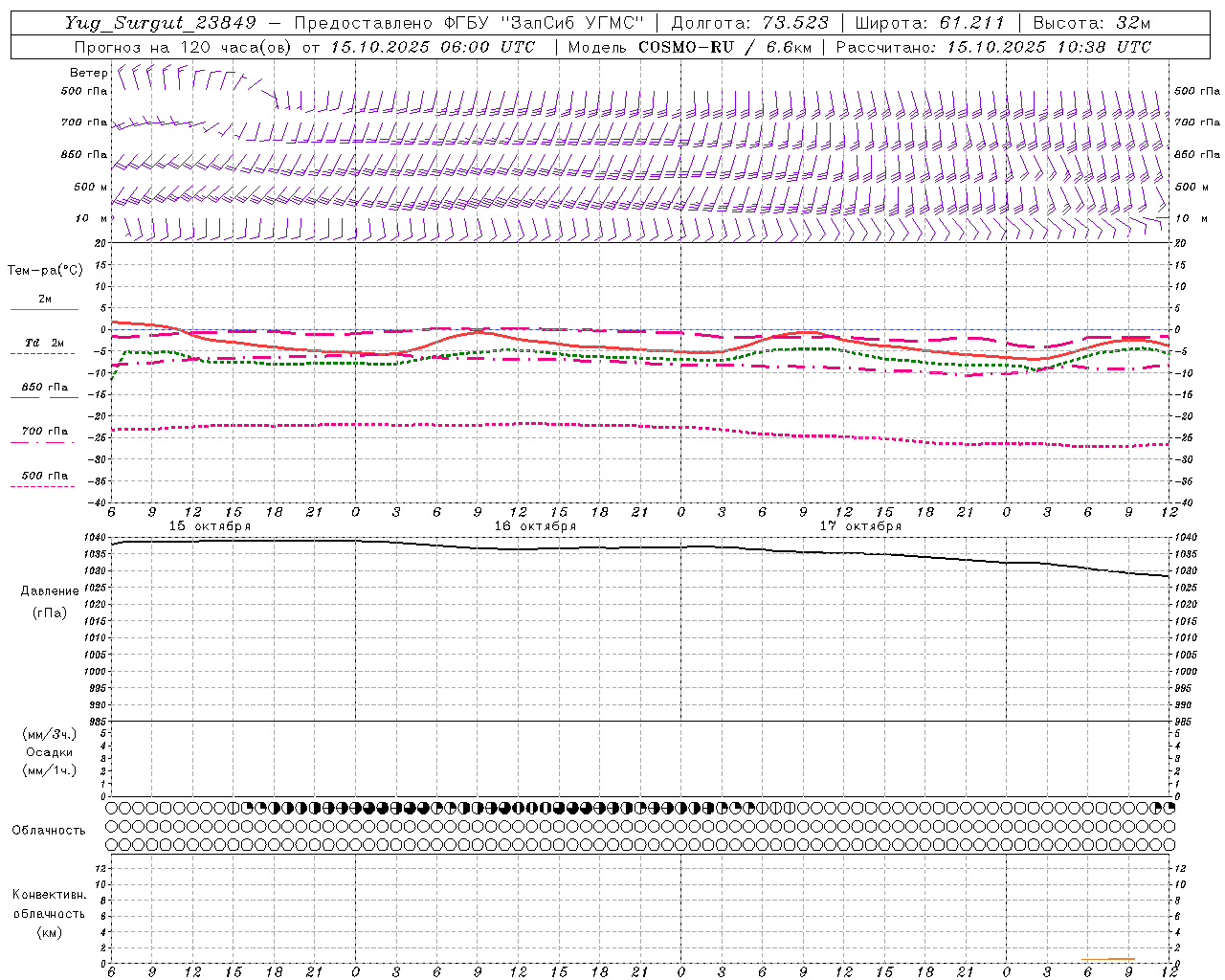
Task: Click the "850 гПа" temperature legend label
Action: [45, 388]
